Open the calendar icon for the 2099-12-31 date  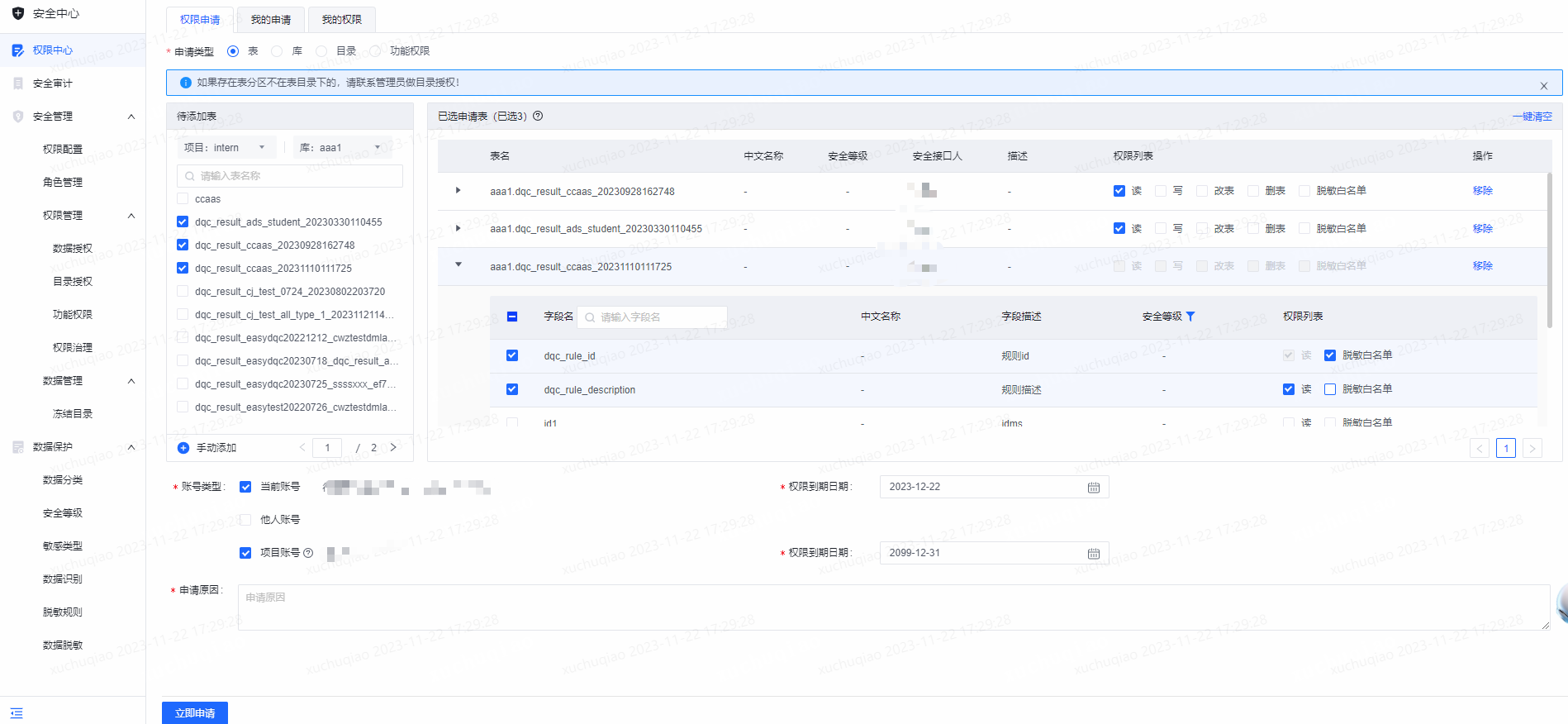click(1094, 554)
